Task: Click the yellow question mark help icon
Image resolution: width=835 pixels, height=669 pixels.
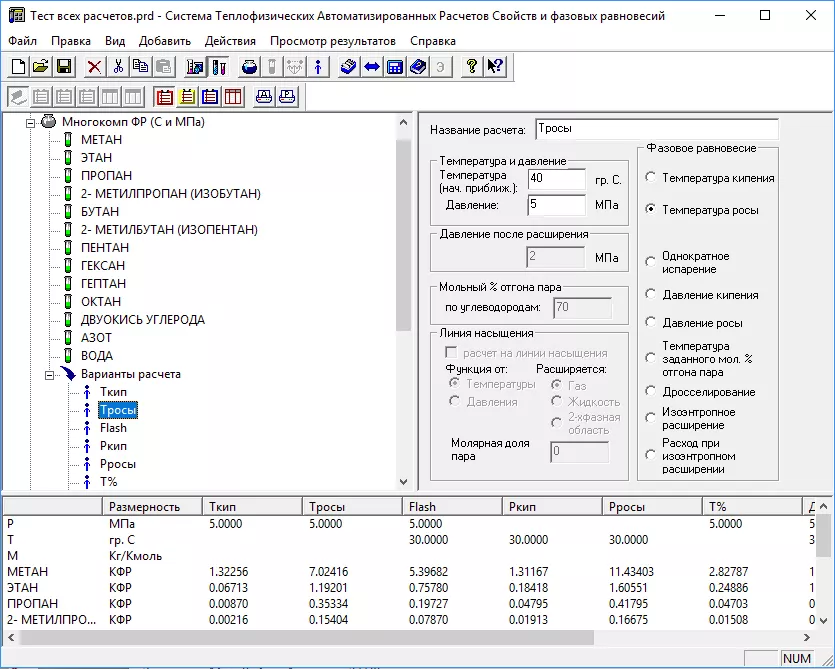Action: 471,67
